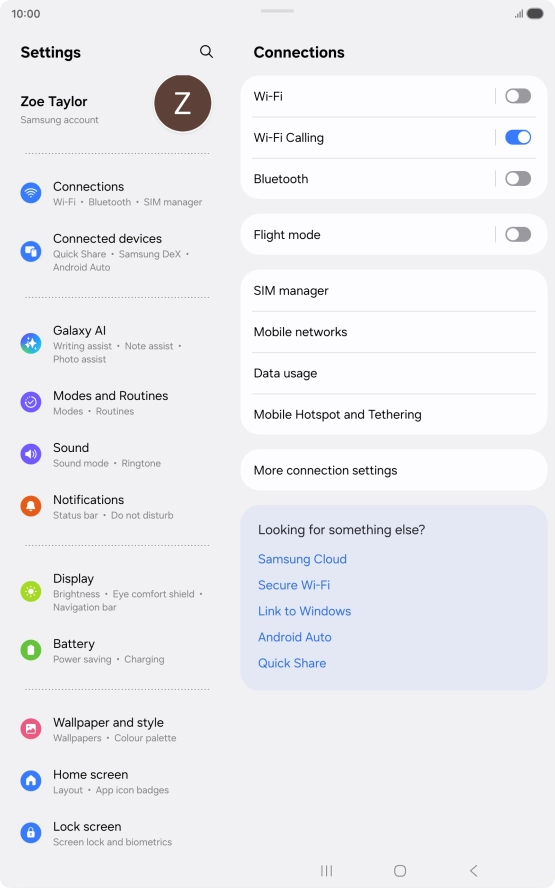Image resolution: width=555 pixels, height=888 pixels.
Task: Open the settings search magnifier icon
Action: (206, 52)
